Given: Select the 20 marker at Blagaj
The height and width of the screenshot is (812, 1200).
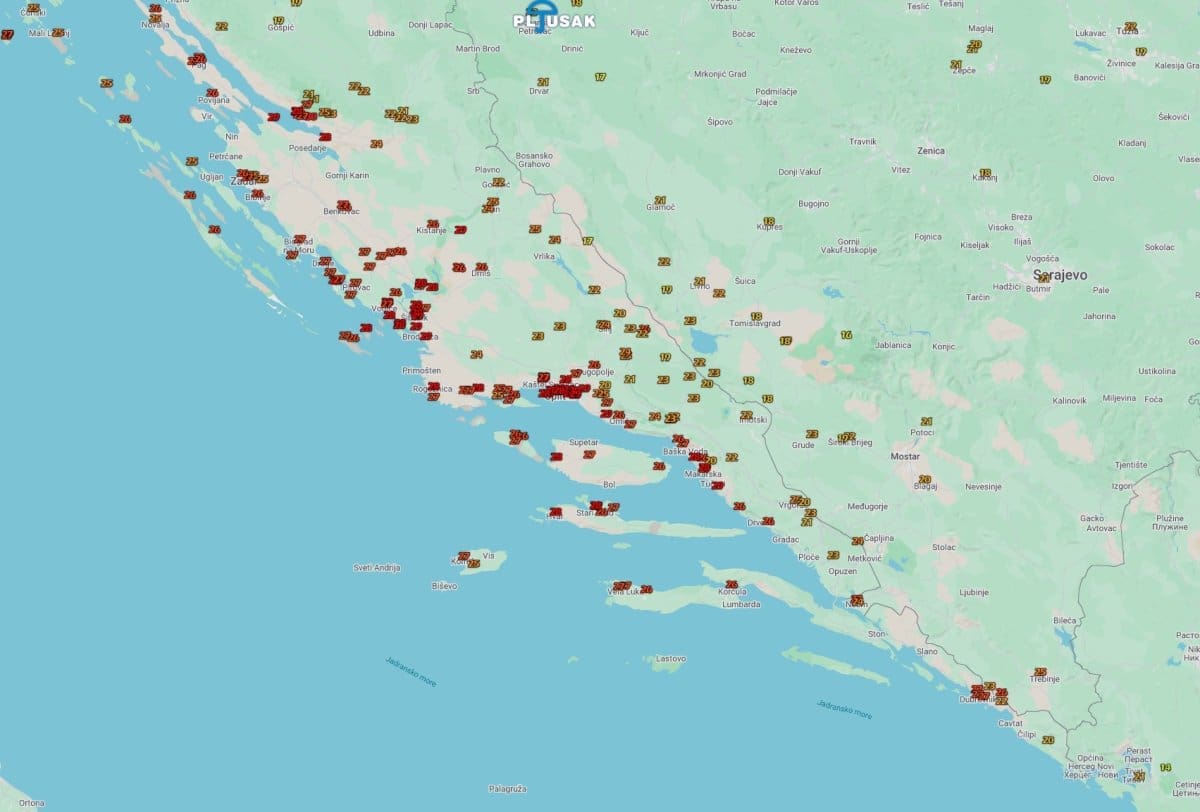Looking at the screenshot, I should (924, 480).
